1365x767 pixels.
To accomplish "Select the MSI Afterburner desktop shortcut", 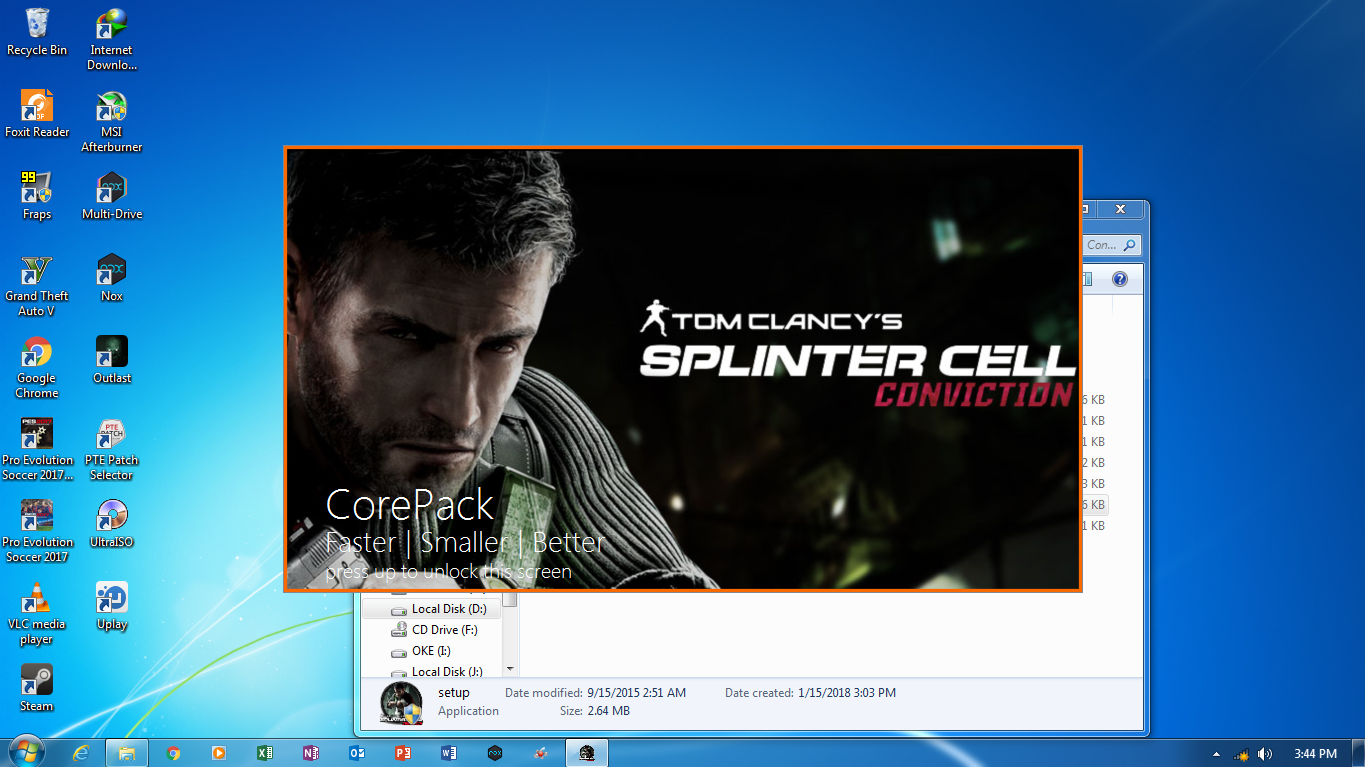I will [x=112, y=122].
